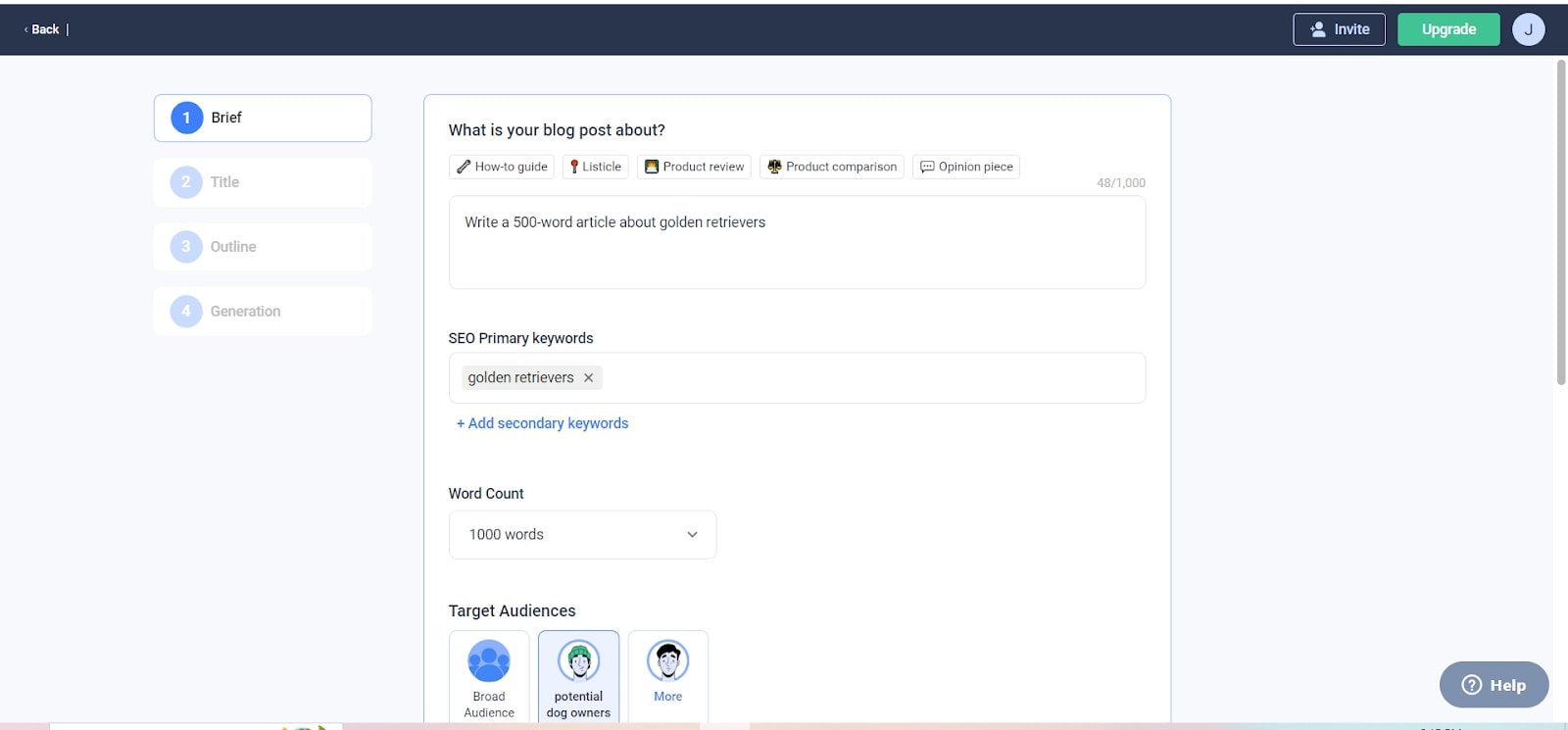Pick the Product review template chip

(x=694, y=167)
